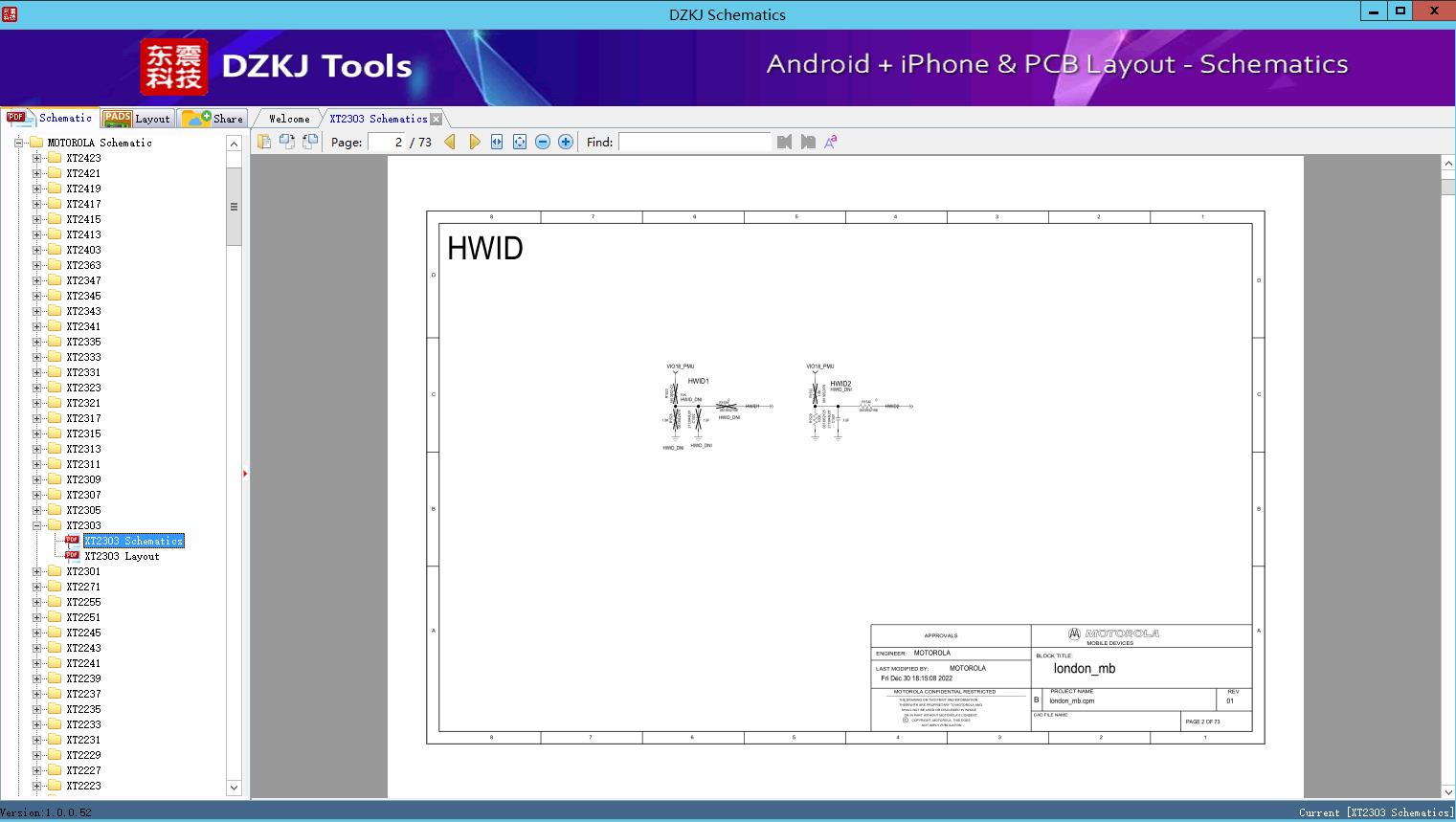Select the MOTOROLA Schematic root item

click(100, 143)
